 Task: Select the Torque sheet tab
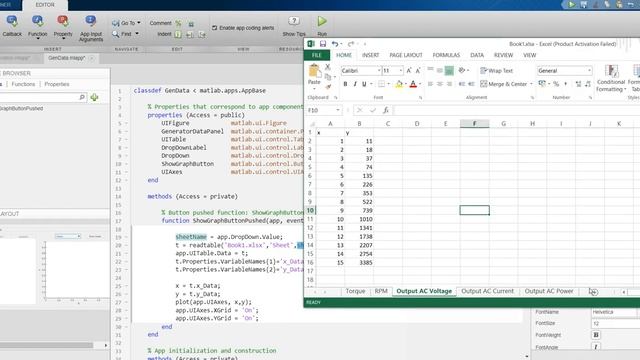pos(355,291)
